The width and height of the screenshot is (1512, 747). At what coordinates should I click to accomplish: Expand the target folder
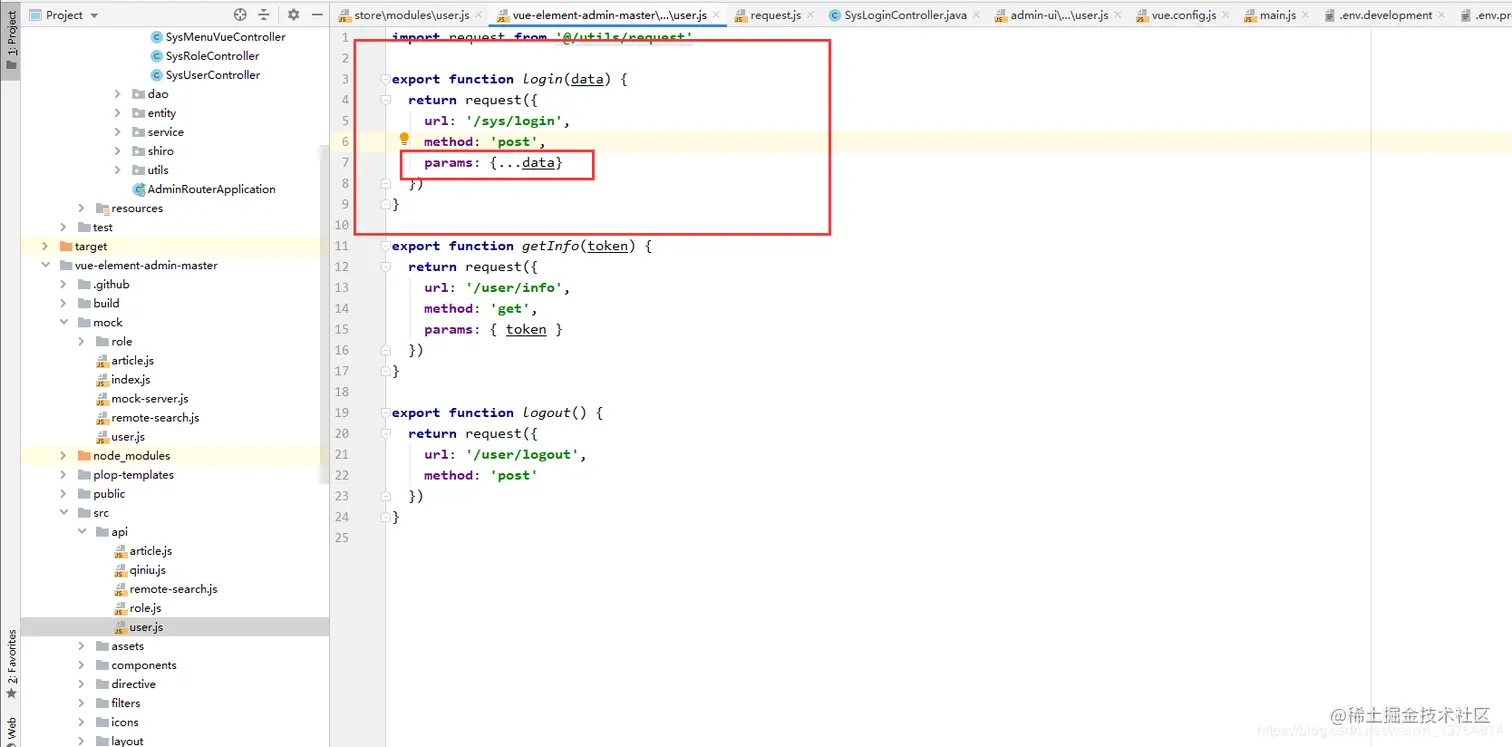tap(46, 246)
